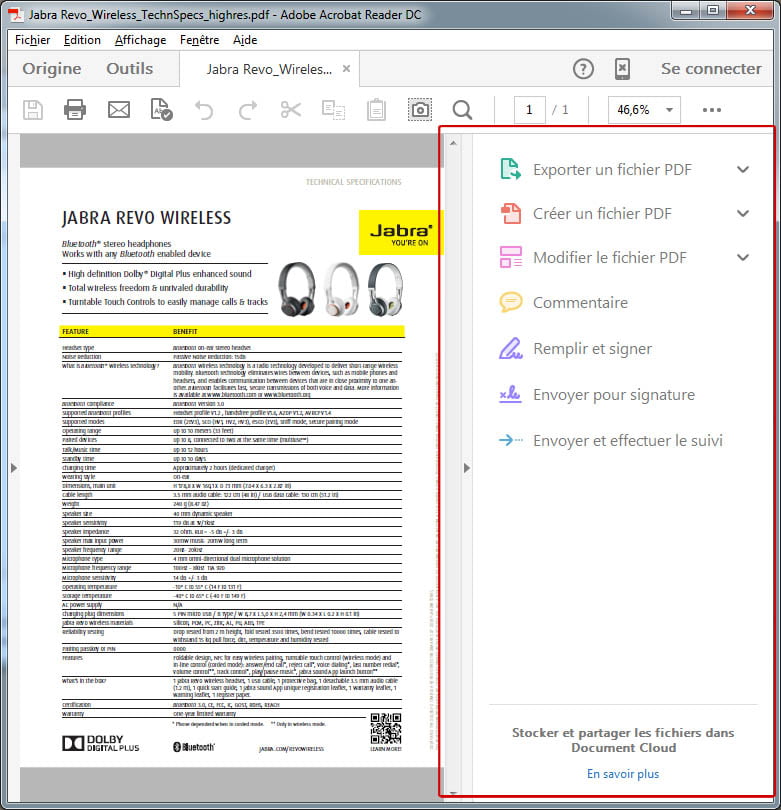Image resolution: width=781 pixels, height=810 pixels.
Task: Click the Commentaire speech bubble icon
Action: (510, 302)
